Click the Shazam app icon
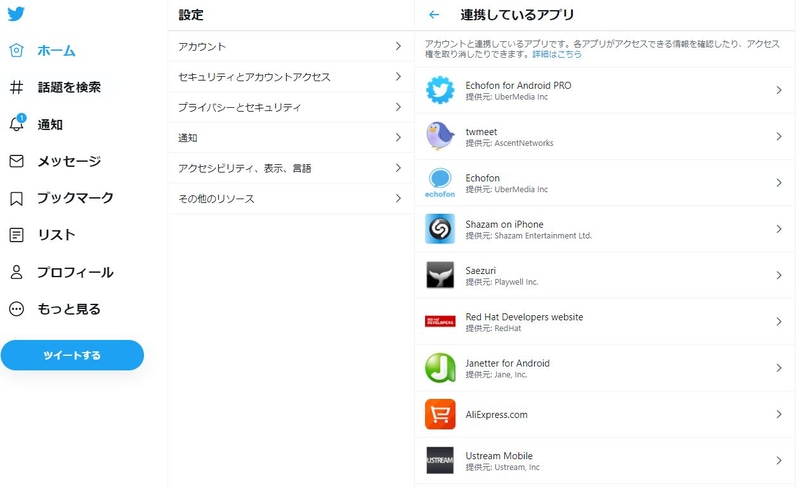Image resolution: width=800 pixels, height=489 pixels. pos(440,229)
